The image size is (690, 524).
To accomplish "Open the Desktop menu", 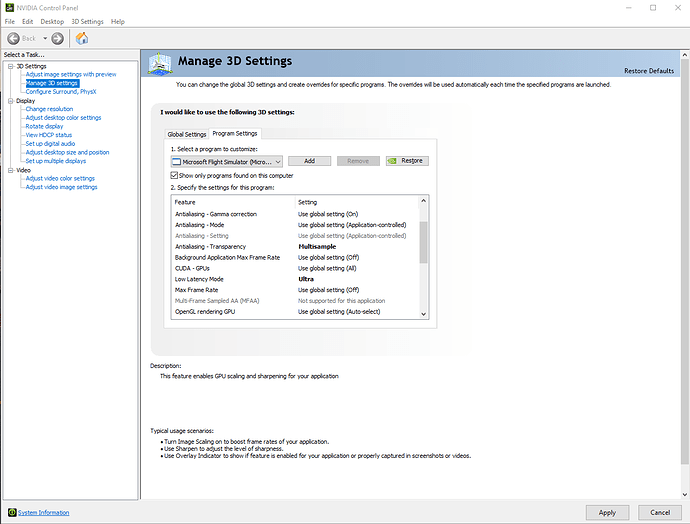I will tap(53, 21).
